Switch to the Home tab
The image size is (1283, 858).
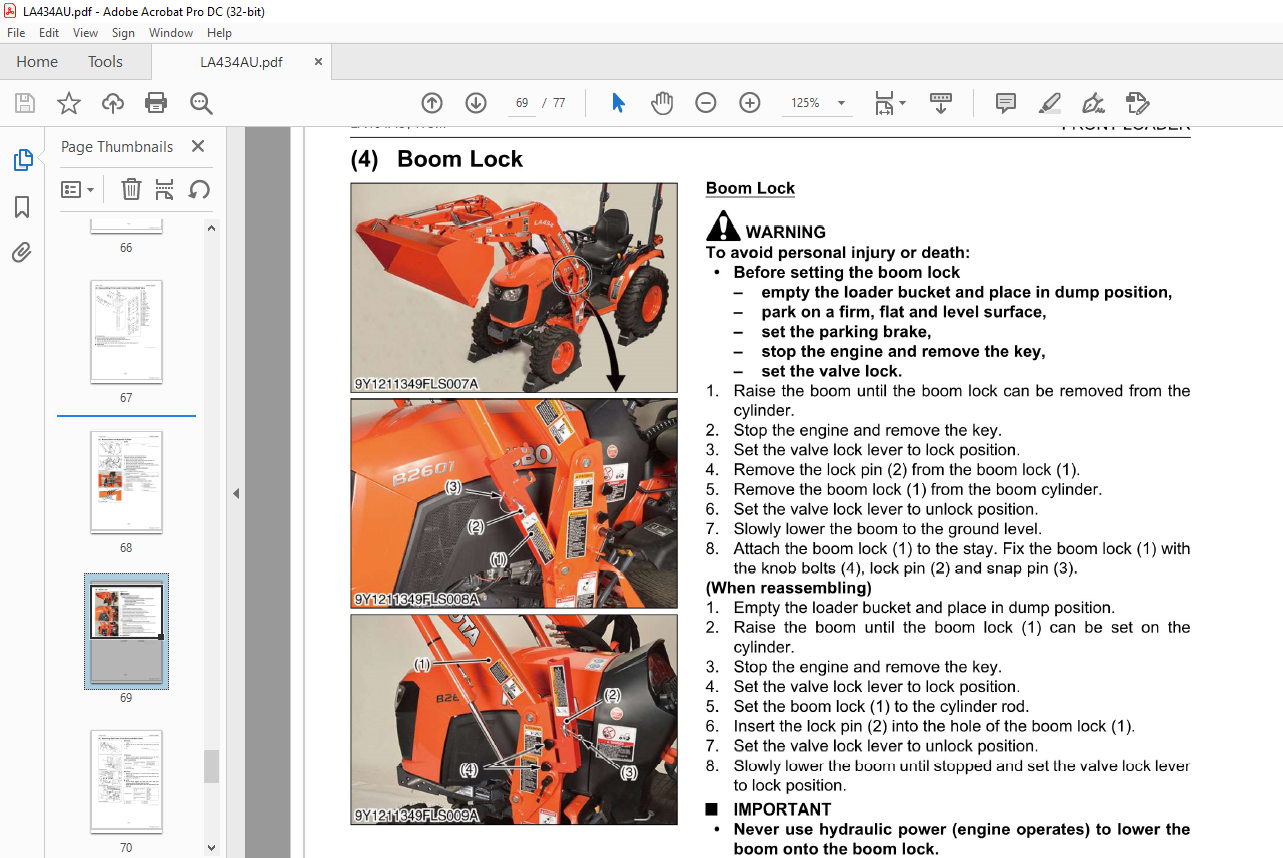point(37,62)
